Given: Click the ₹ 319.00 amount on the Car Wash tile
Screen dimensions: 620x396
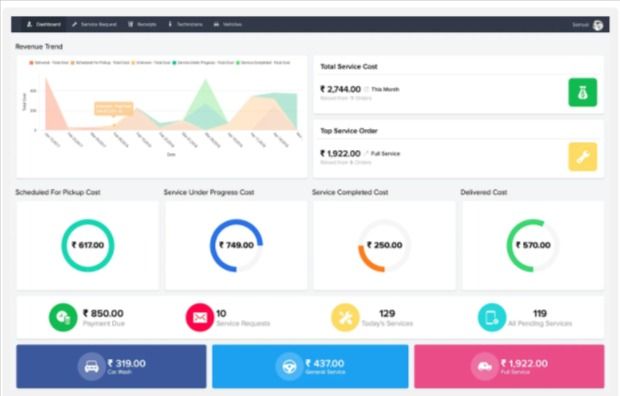Looking at the screenshot, I should coord(127,363).
